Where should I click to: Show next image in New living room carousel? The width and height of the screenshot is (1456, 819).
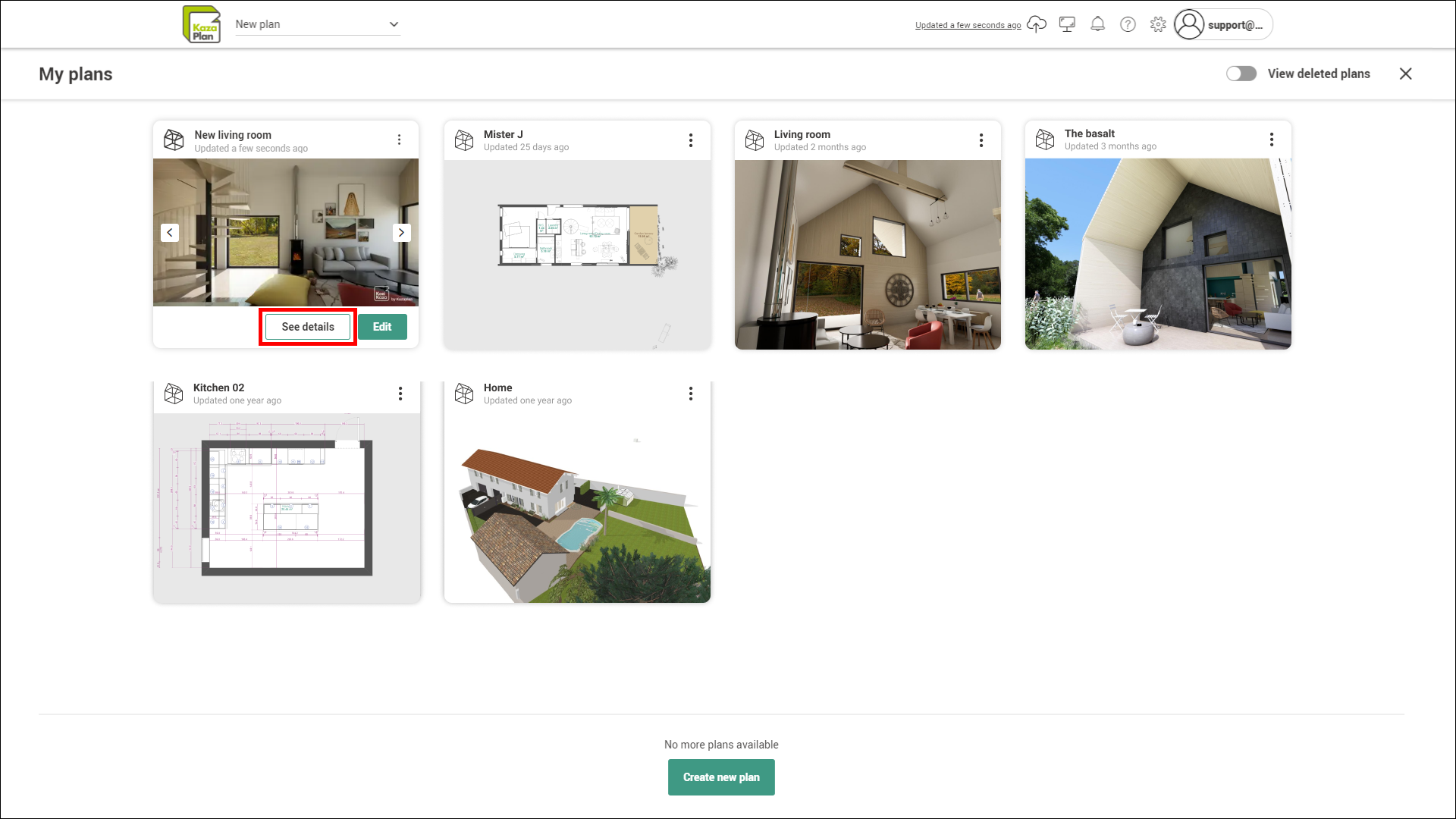click(x=401, y=233)
